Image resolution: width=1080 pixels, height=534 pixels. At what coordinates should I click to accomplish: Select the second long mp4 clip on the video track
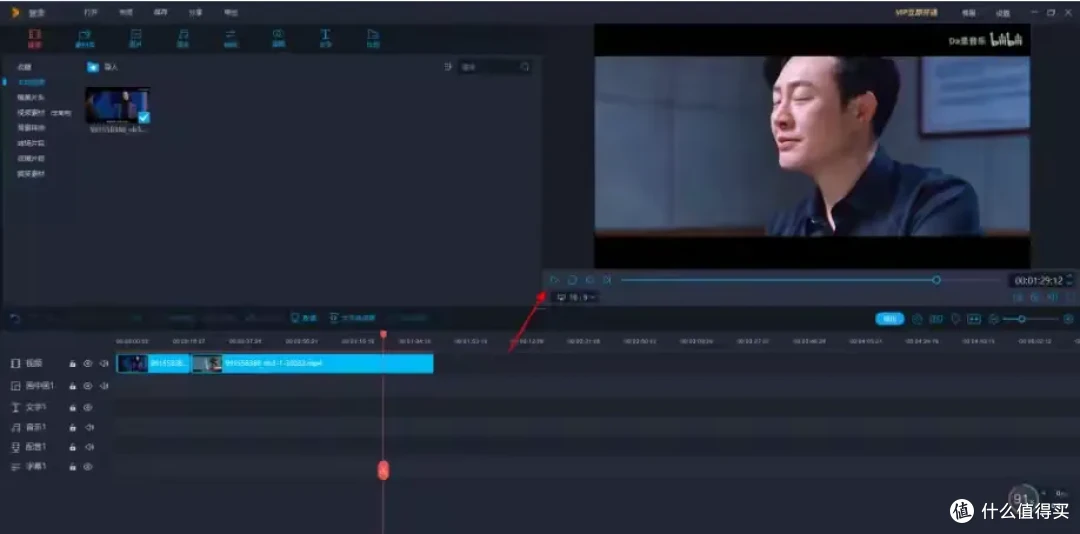click(x=312, y=363)
